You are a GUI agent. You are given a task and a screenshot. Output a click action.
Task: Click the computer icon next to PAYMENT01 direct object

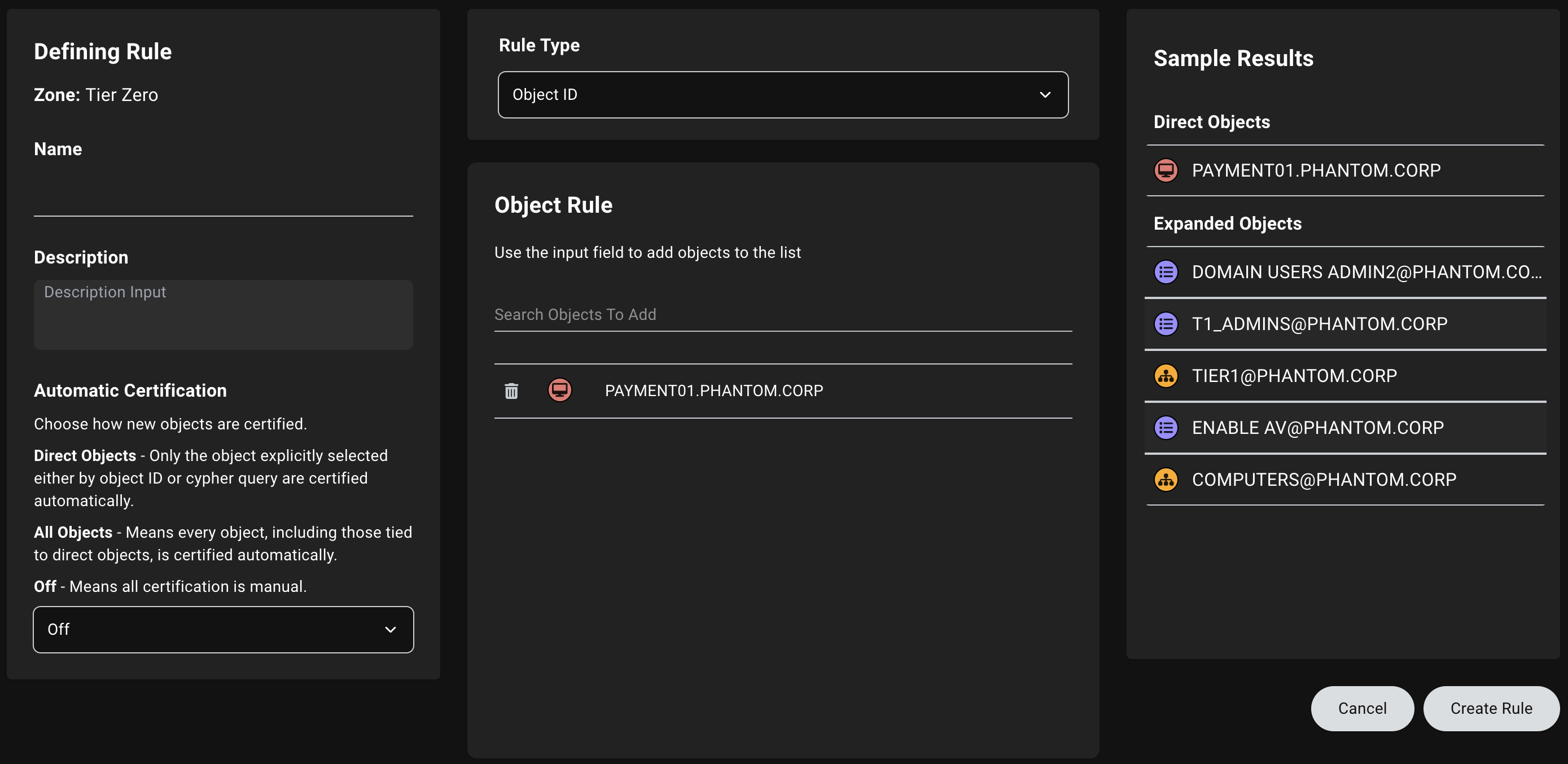pos(1166,171)
